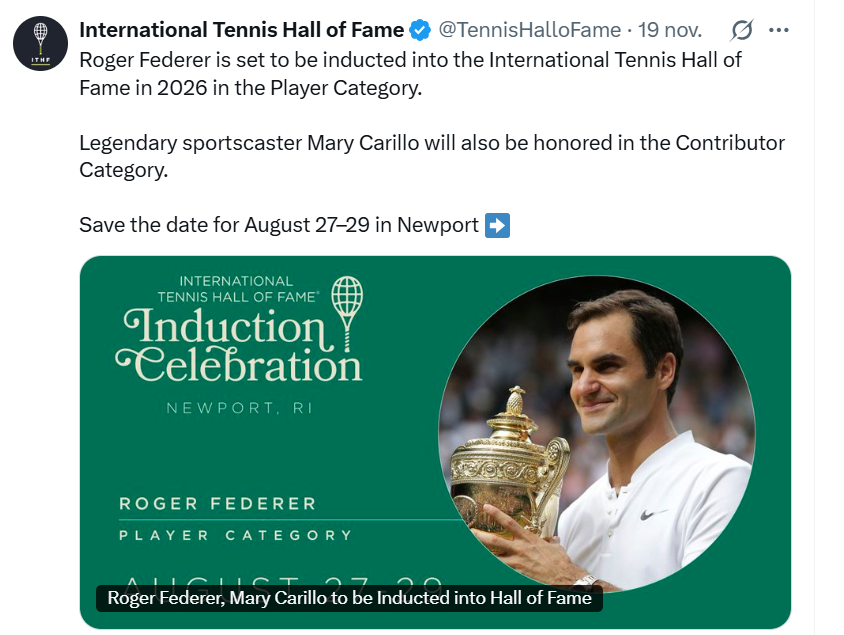Click the golden trophy in the photo
The width and height of the screenshot is (844, 635).
(508, 460)
